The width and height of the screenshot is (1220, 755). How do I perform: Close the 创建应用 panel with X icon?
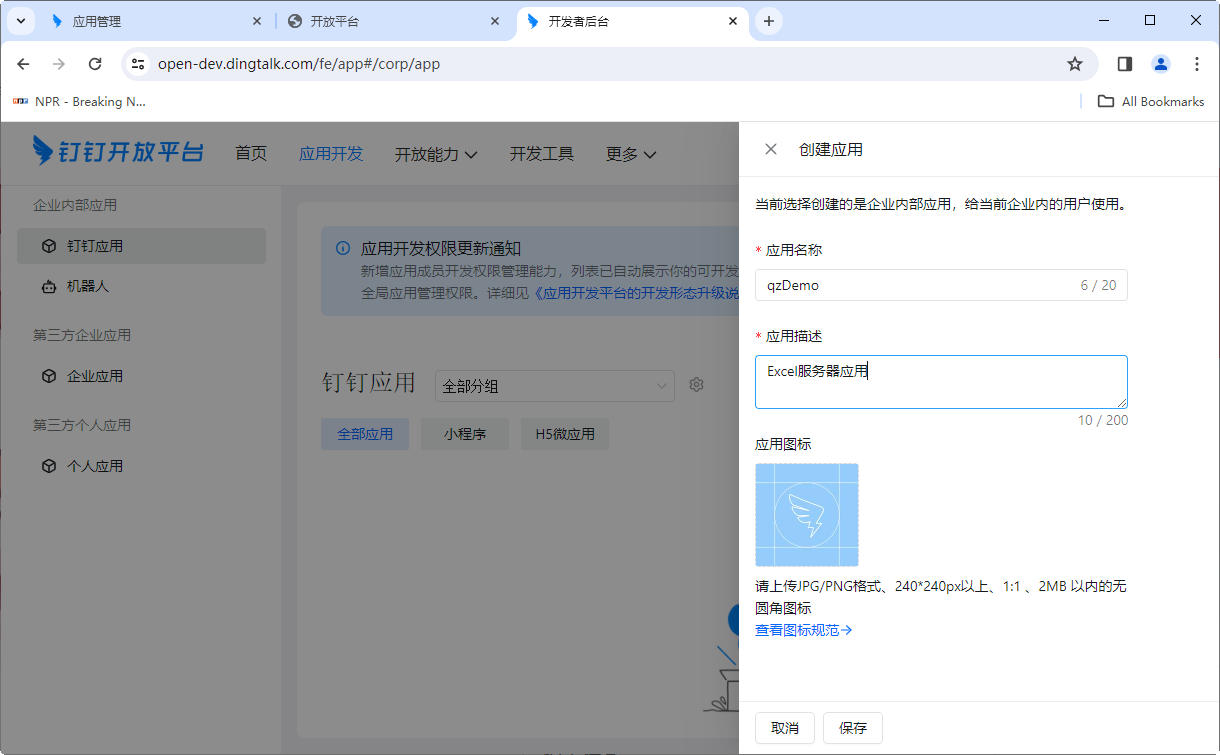pyautogui.click(x=770, y=149)
